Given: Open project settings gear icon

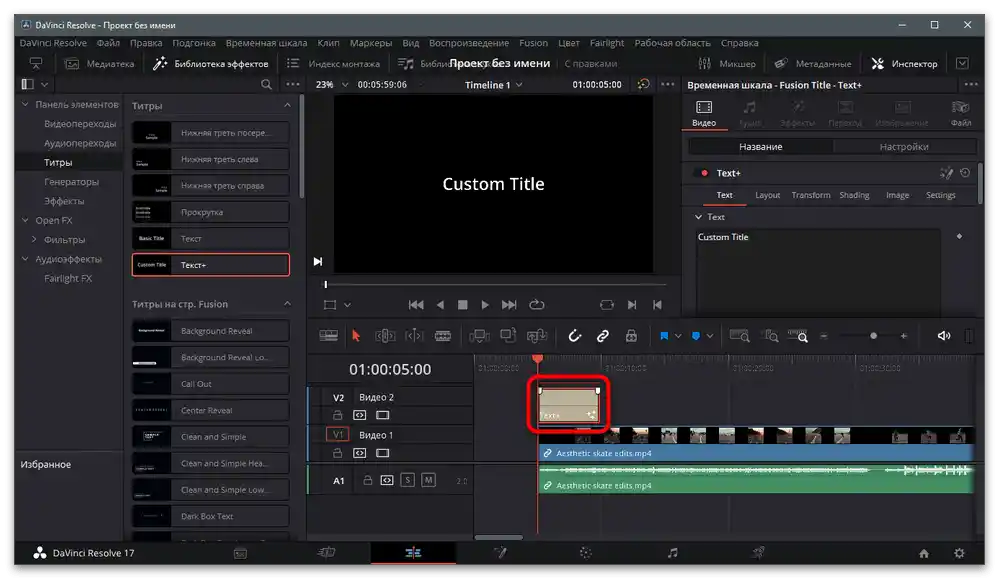Looking at the screenshot, I should pos(959,553).
